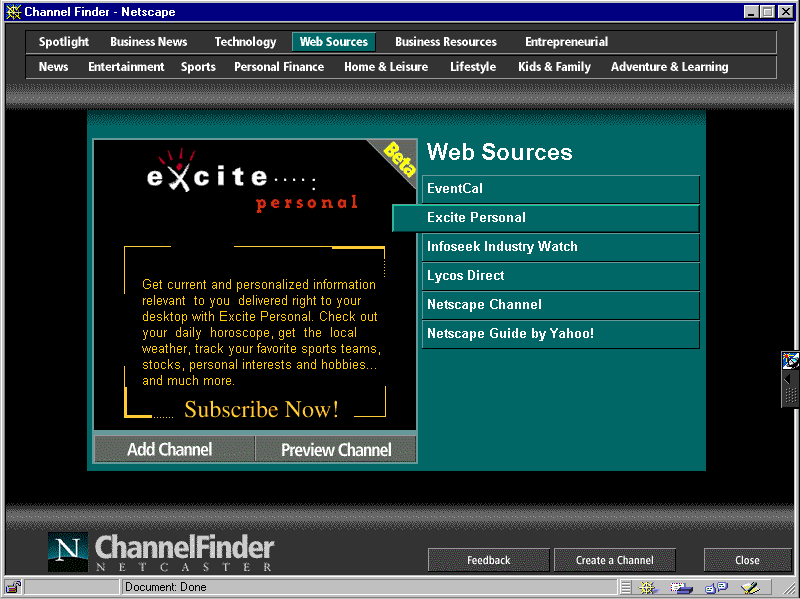Close the Channel Finder window
The image size is (800, 599).
[x=785, y=12]
